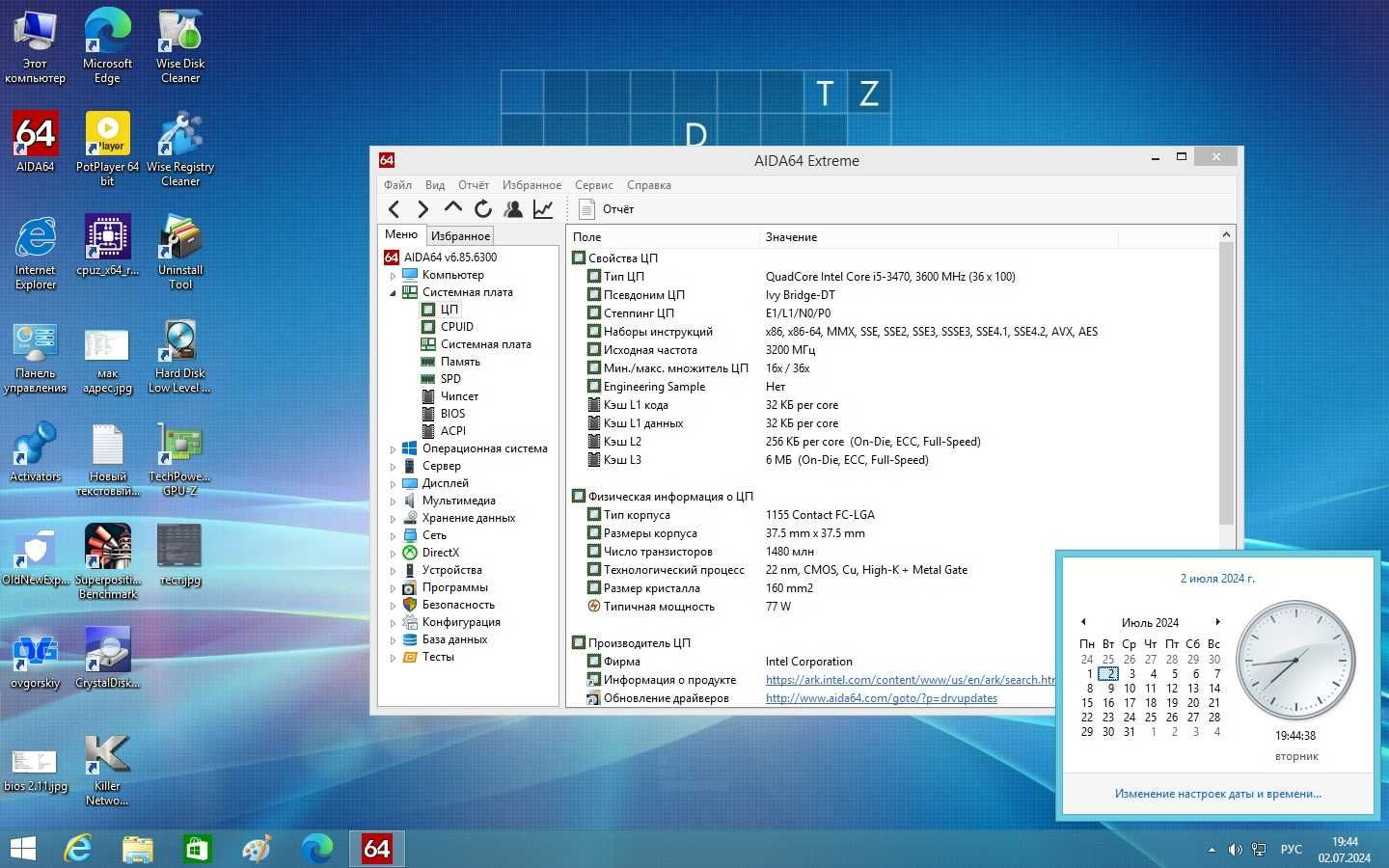The height and width of the screenshot is (868, 1389).
Task: Click the volume speaker tray icon
Action: pos(1235,850)
